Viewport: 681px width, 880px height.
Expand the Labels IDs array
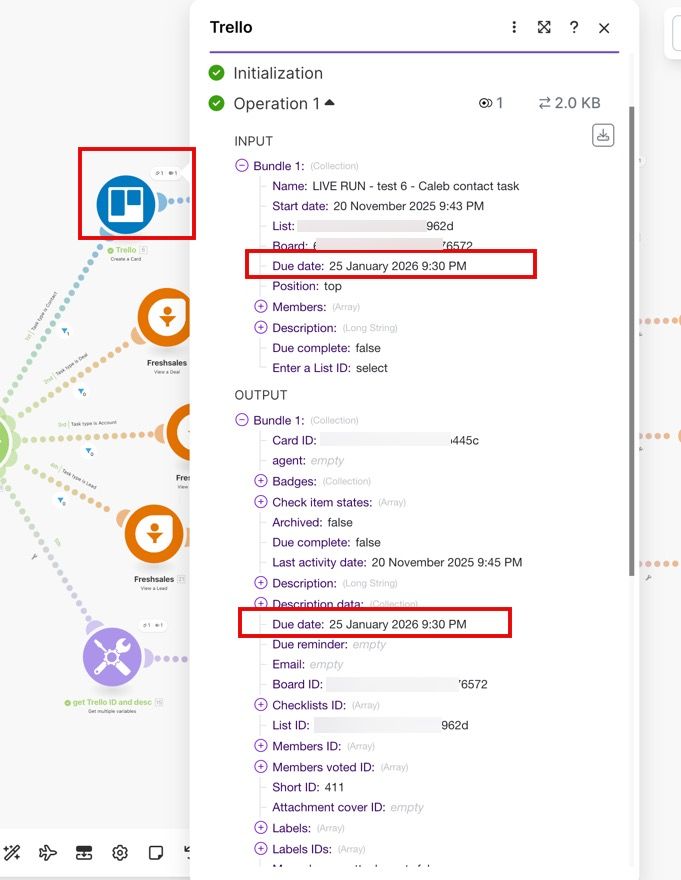click(x=260, y=848)
